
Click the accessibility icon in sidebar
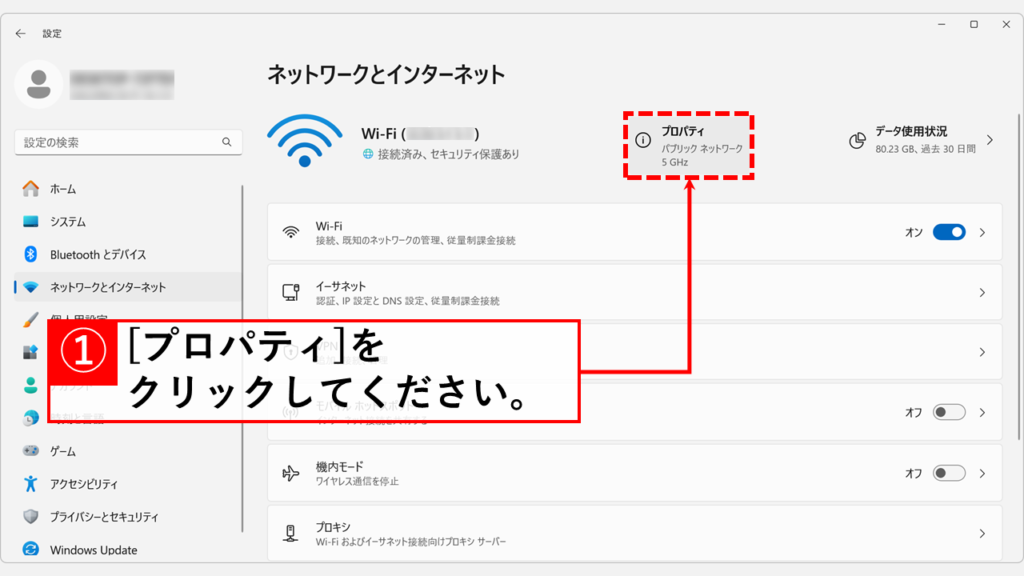click(31, 484)
